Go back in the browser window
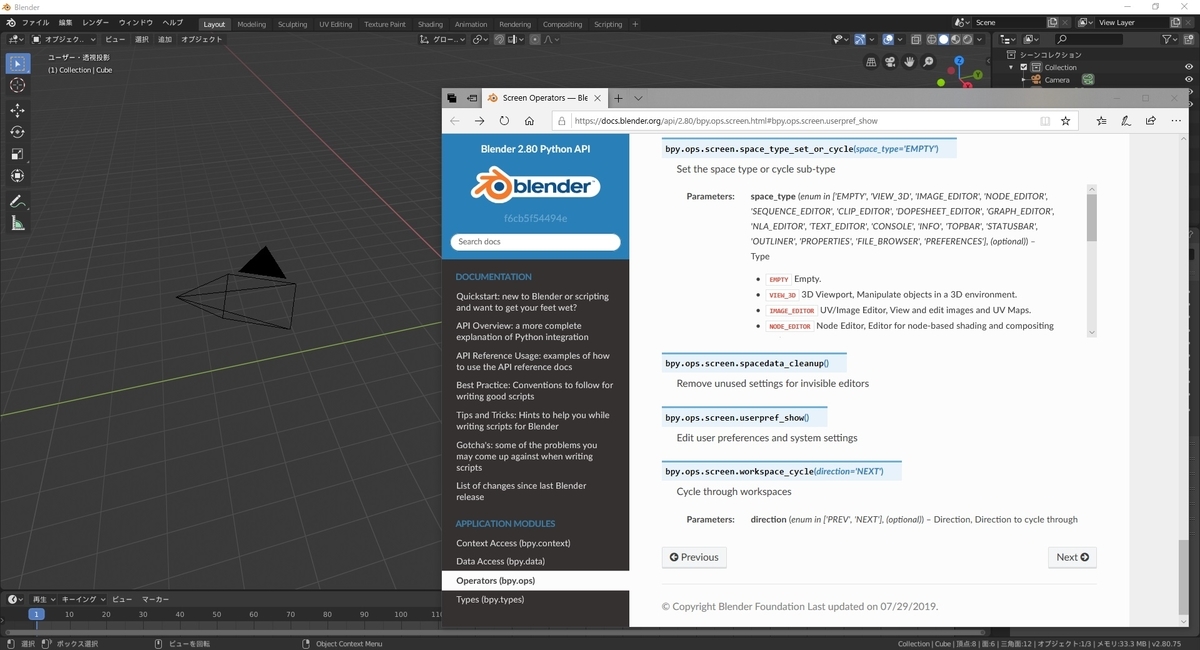Viewport: 1200px width, 650px height. point(455,120)
